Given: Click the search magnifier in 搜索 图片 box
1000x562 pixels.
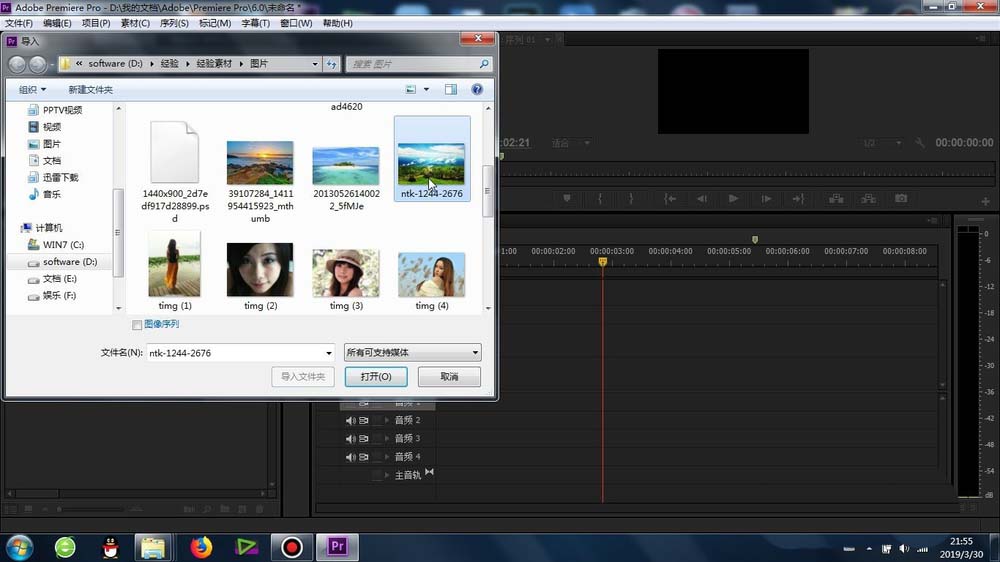Looking at the screenshot, I should (x=484, y=64).
